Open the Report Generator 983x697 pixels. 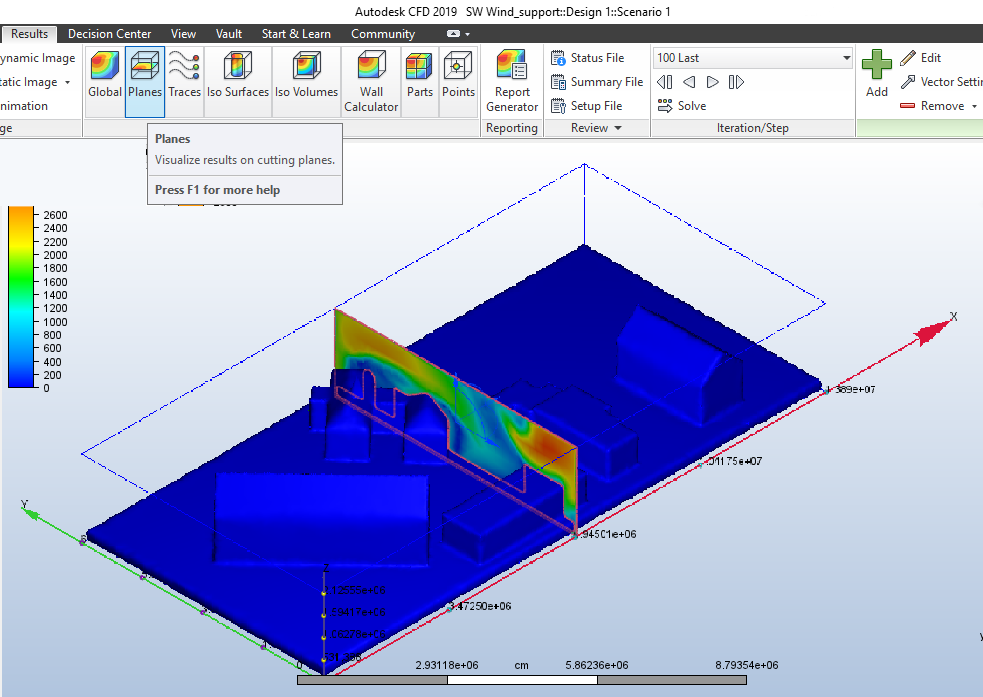tap(512, 80)
